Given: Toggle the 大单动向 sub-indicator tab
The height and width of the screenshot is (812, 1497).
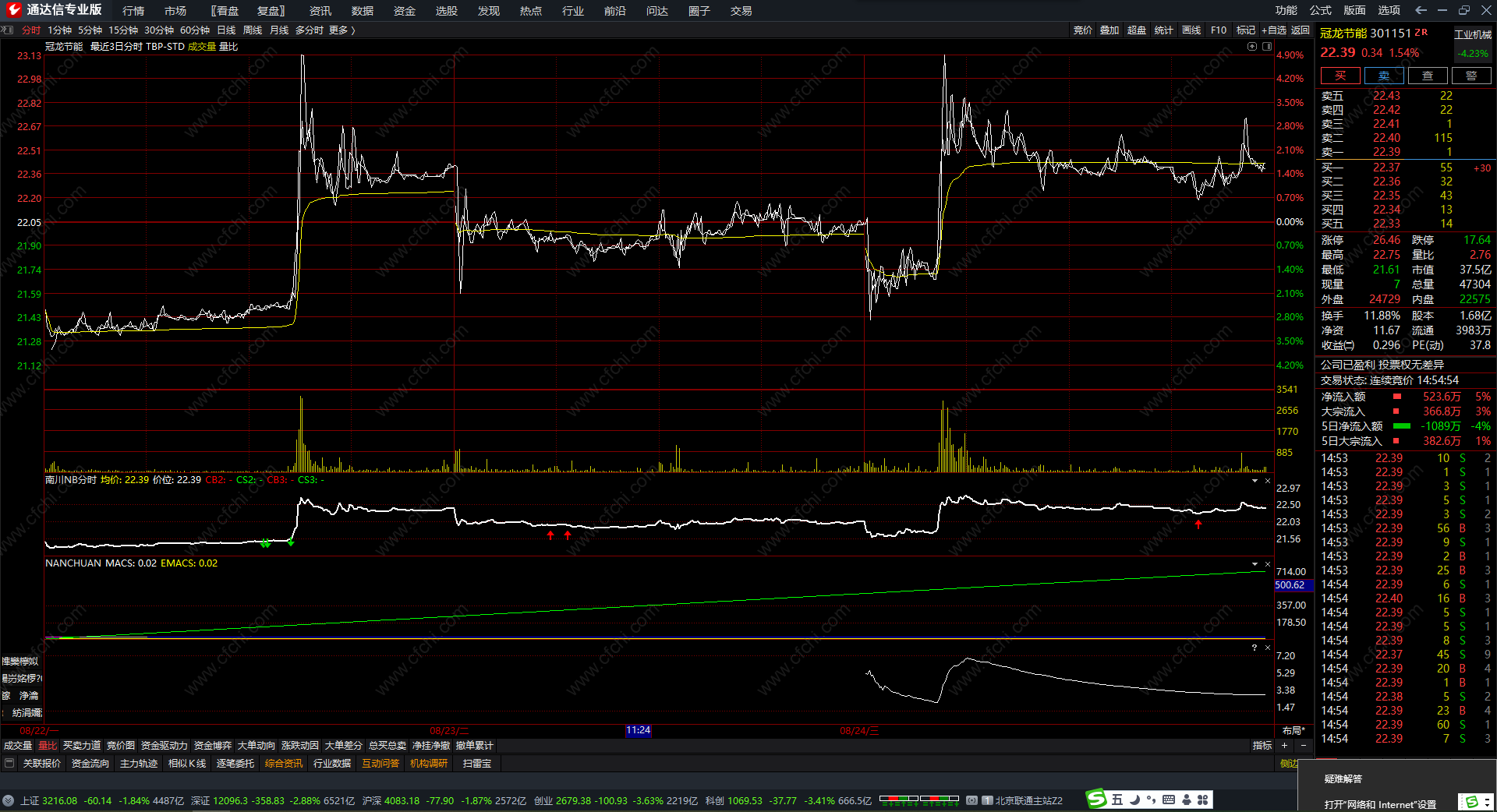Looking at the screenshot, I should coord(257,746).
